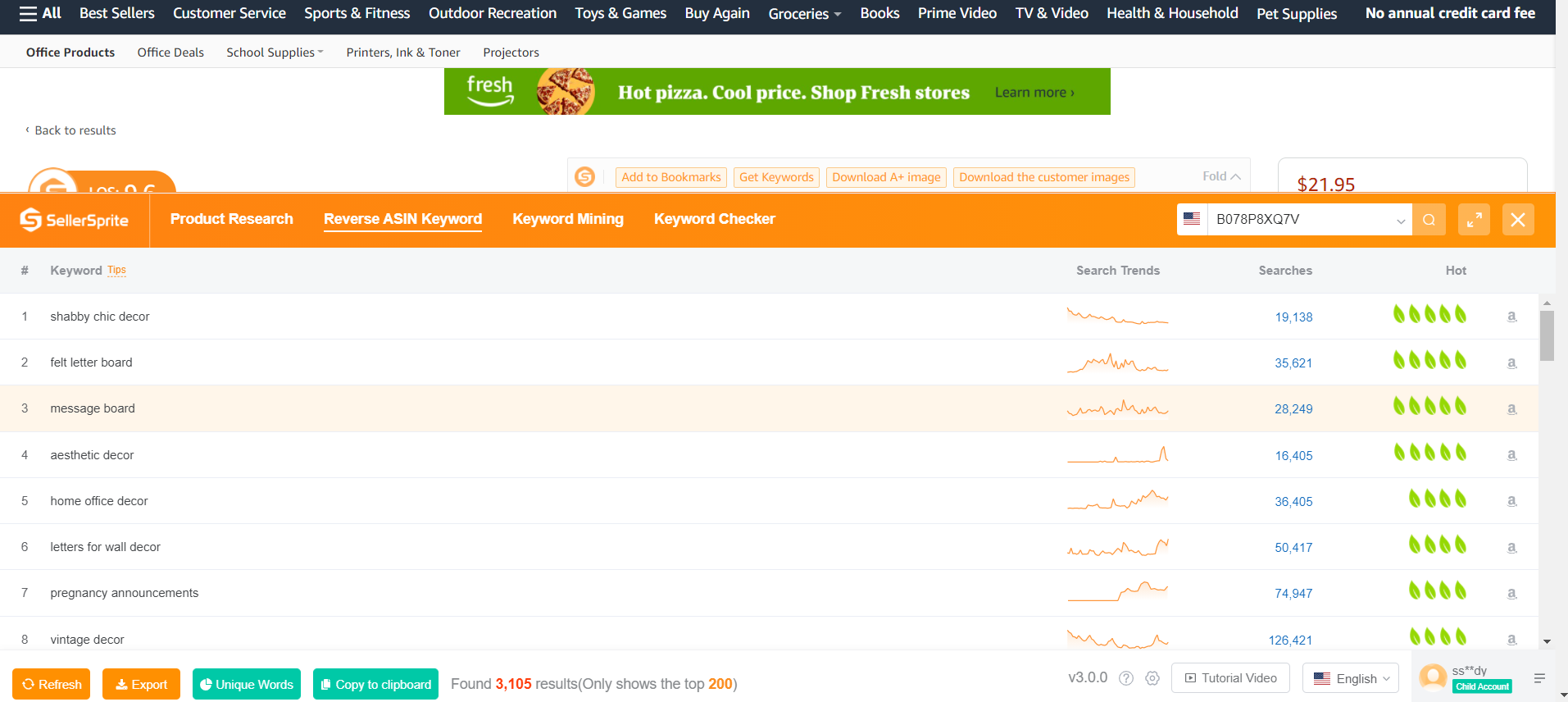Expand the ASIN B078P8XQ7V dropdown arrow

point(1401,221)
